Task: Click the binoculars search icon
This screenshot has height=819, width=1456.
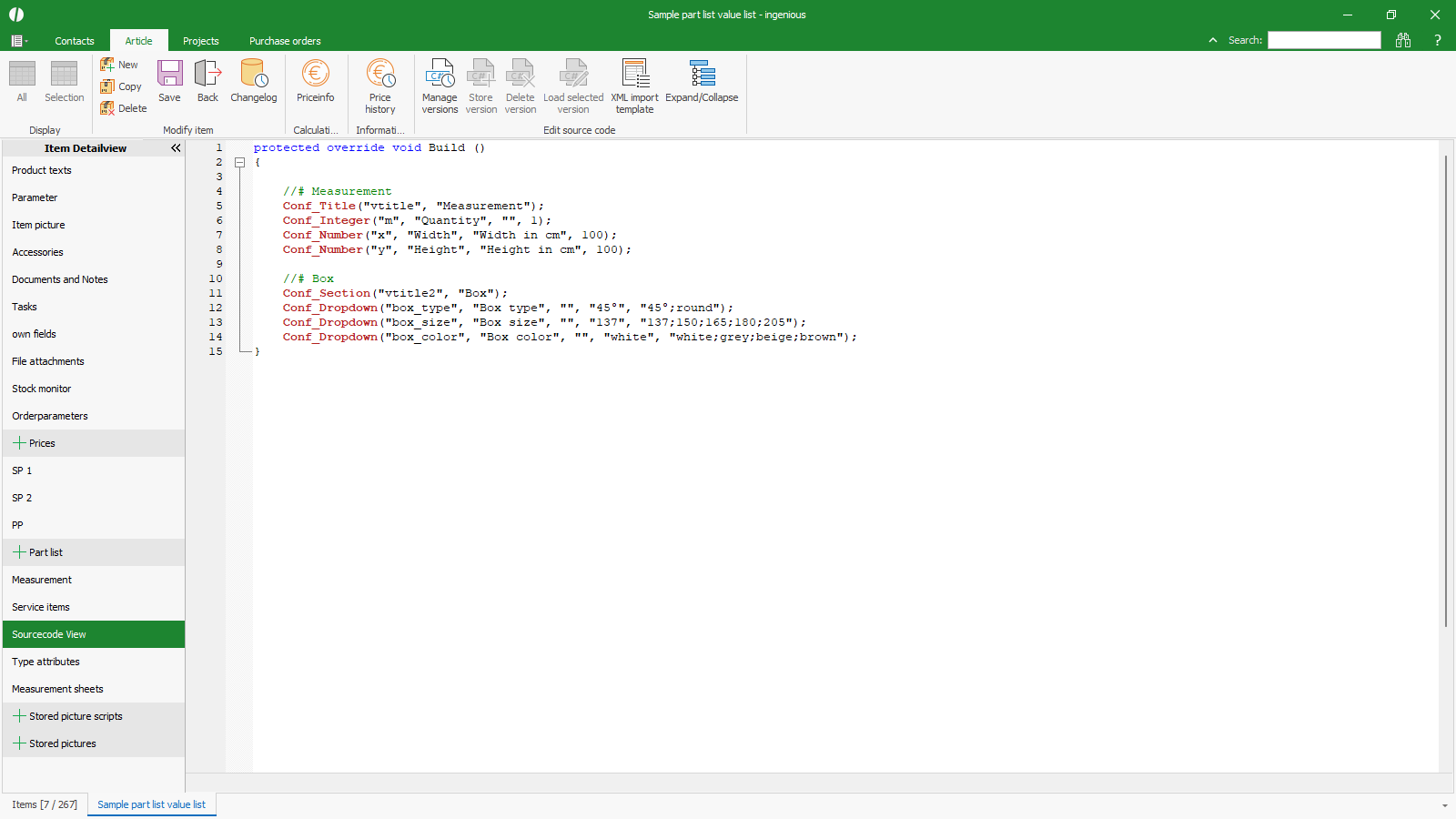Action: point(1403,40)
